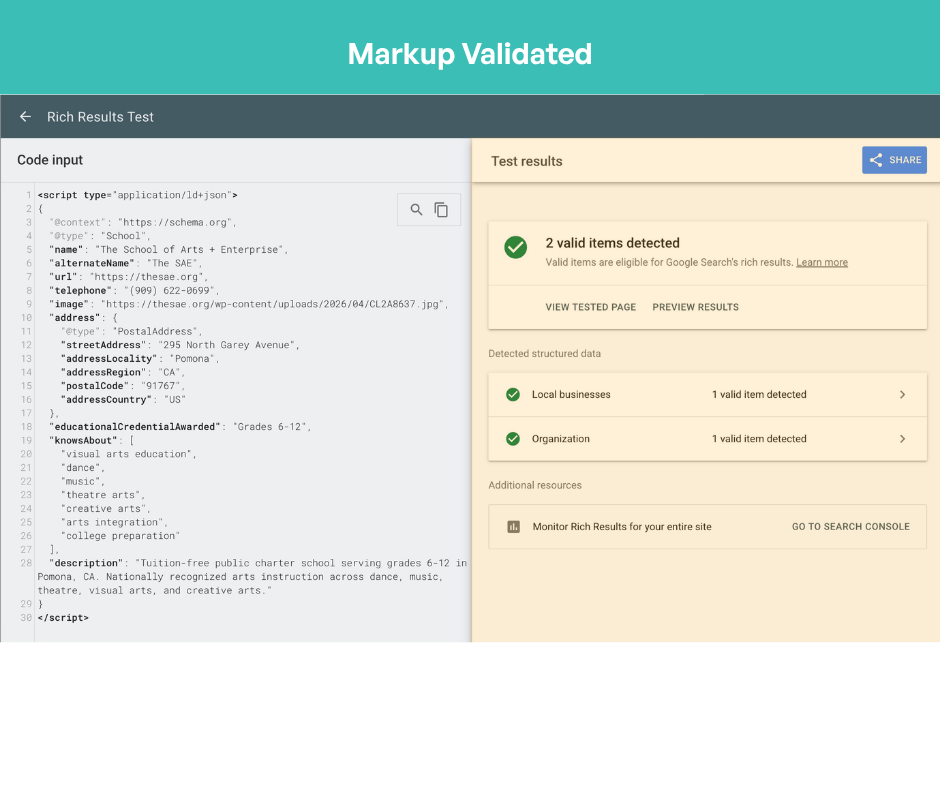Click GO TO SEARCH CONSOLE

pyautogui.click(x=851, y=527)
